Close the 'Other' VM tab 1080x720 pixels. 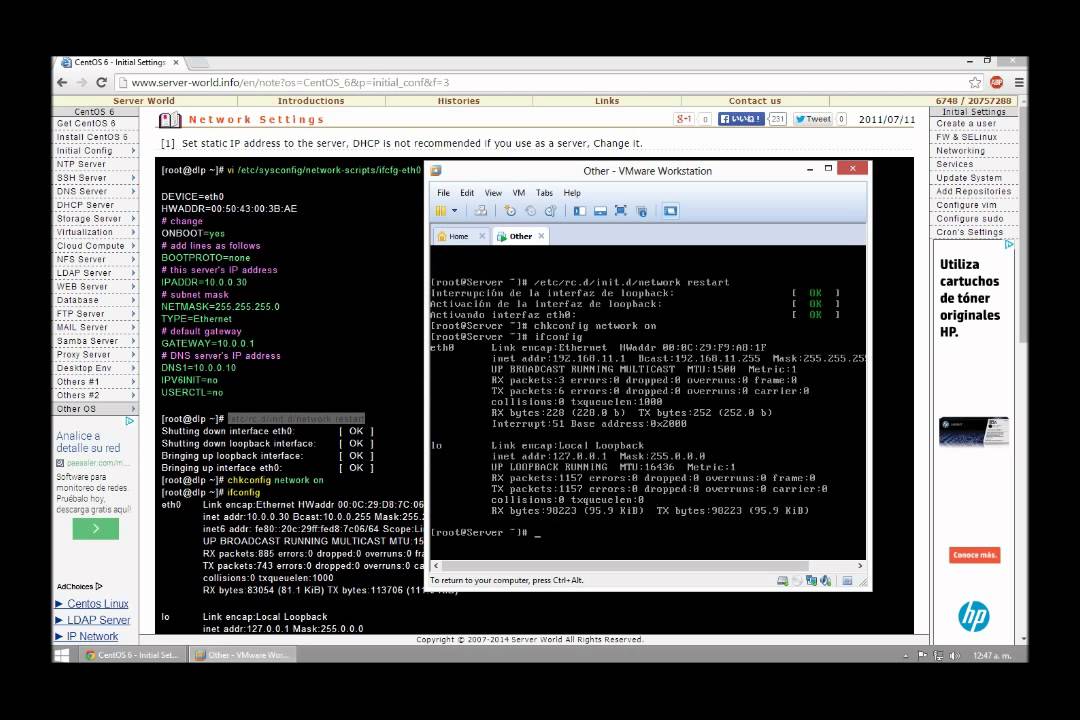541,236
